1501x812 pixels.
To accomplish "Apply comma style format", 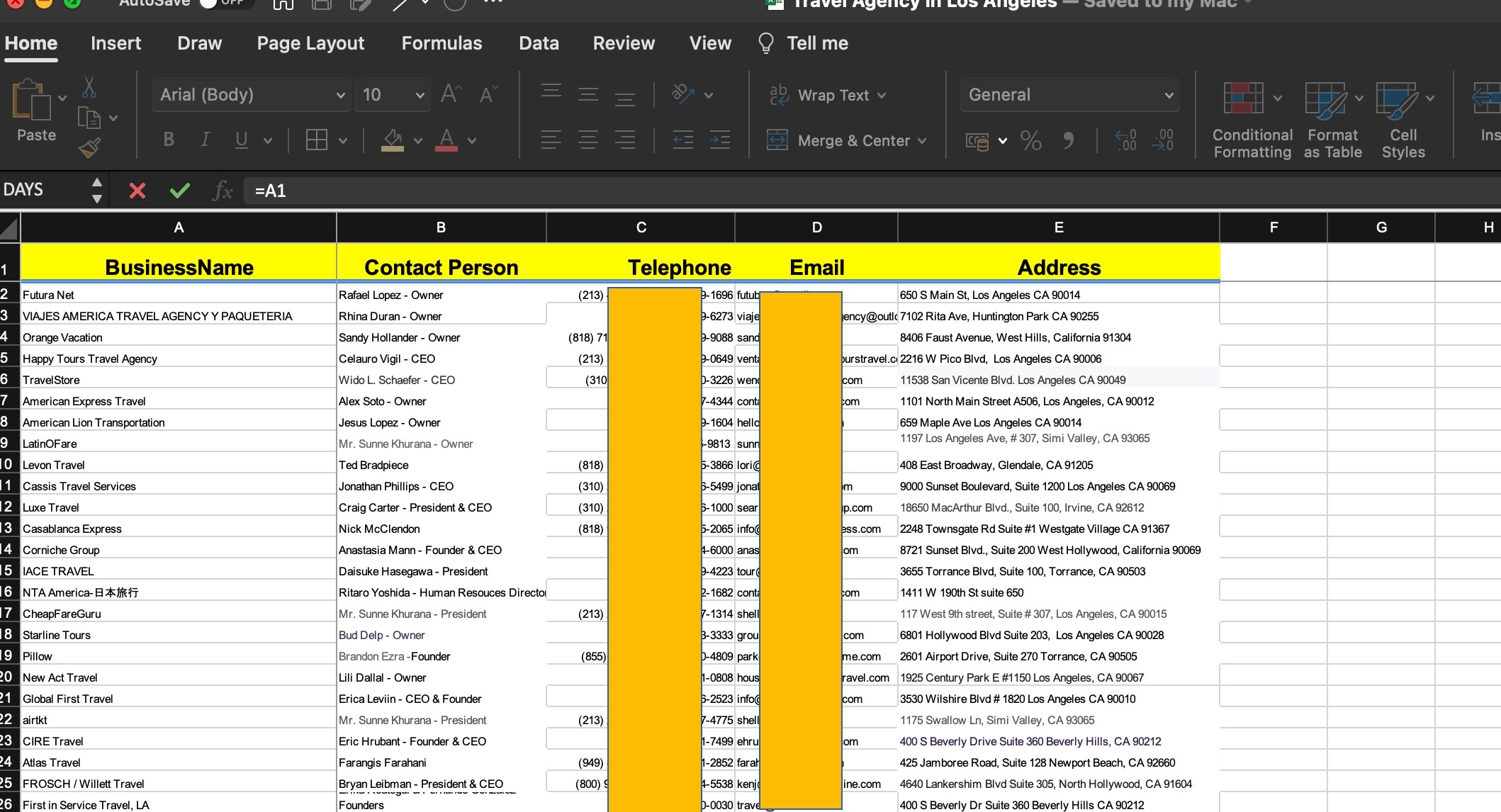I will [1068, 140].
